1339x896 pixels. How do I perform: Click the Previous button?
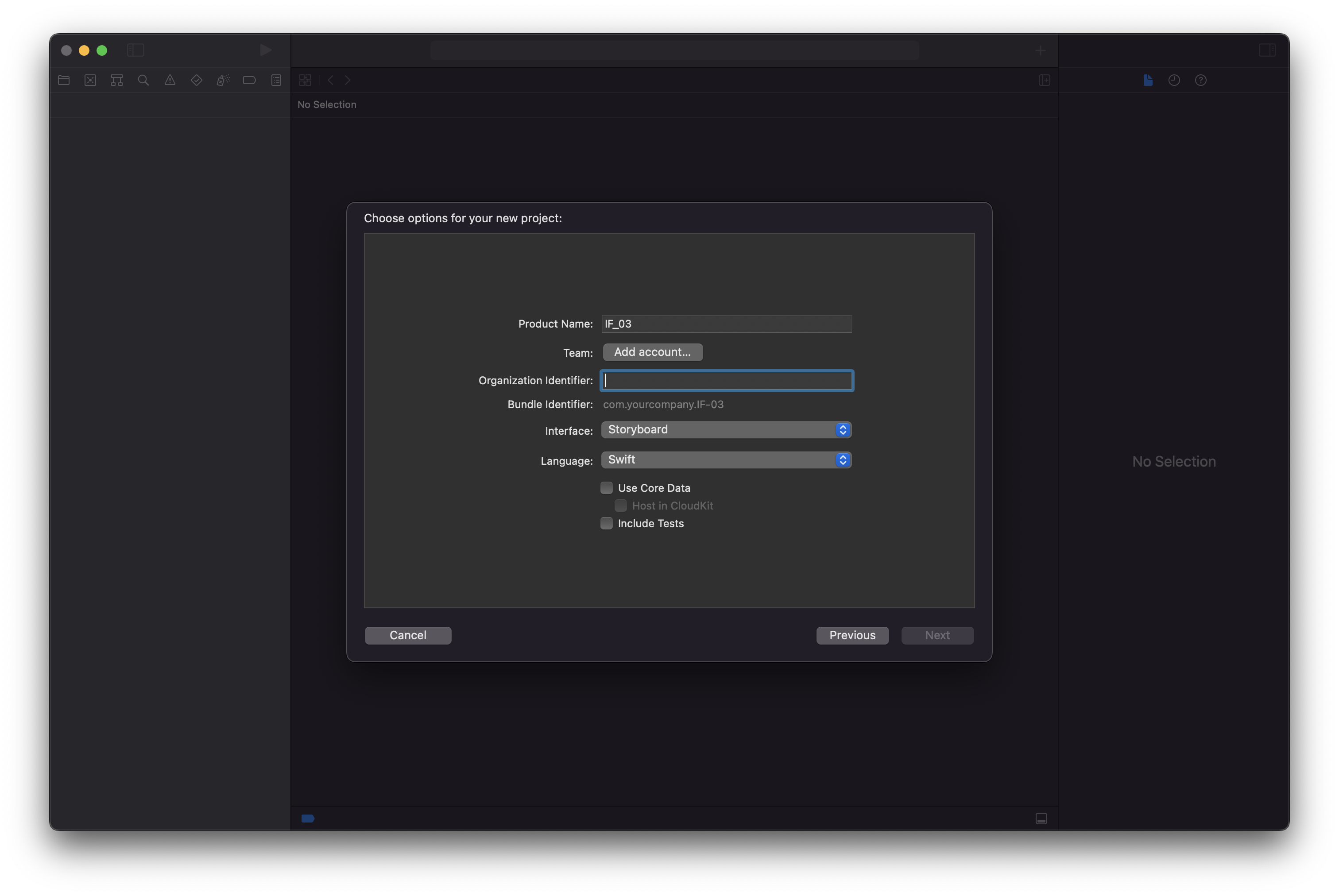(x=852, y=635)
